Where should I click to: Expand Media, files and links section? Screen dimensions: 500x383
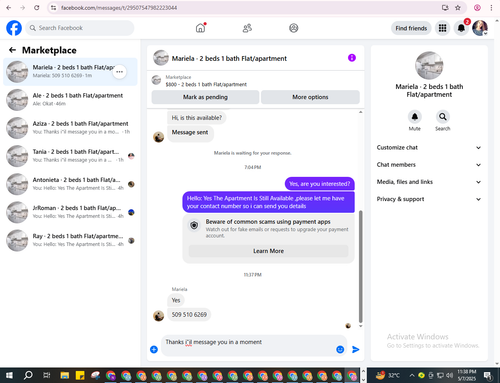(x=429, y=182)
